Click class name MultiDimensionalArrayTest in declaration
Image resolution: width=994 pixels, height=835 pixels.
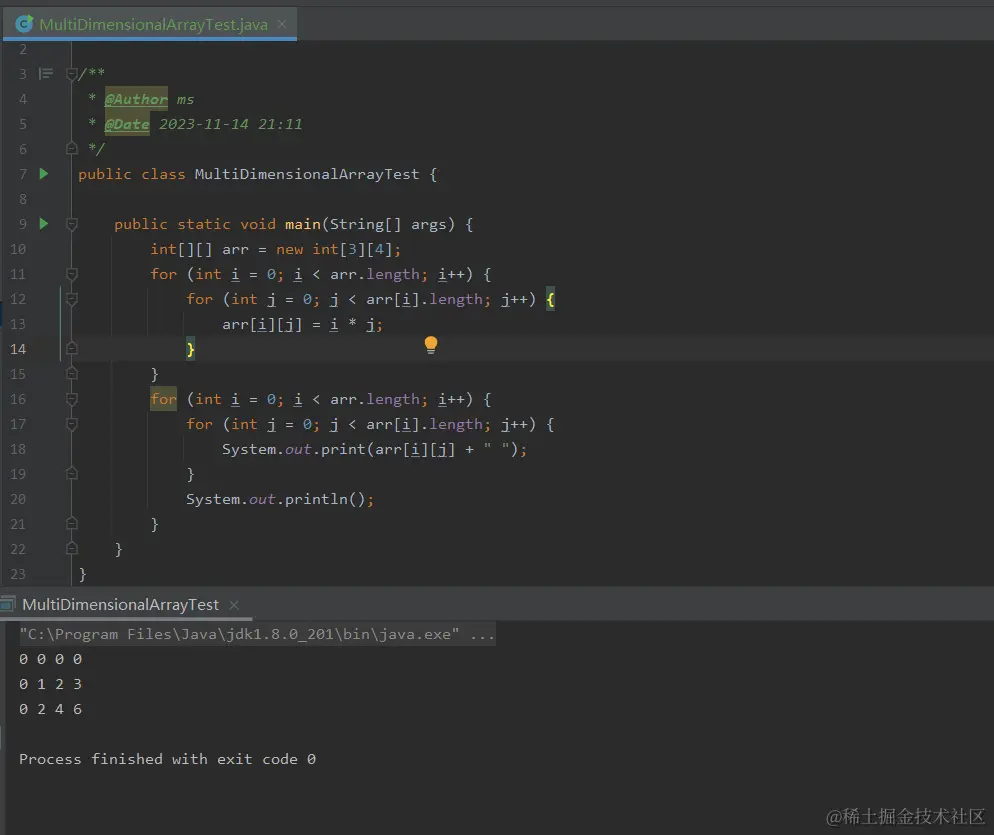307,174
